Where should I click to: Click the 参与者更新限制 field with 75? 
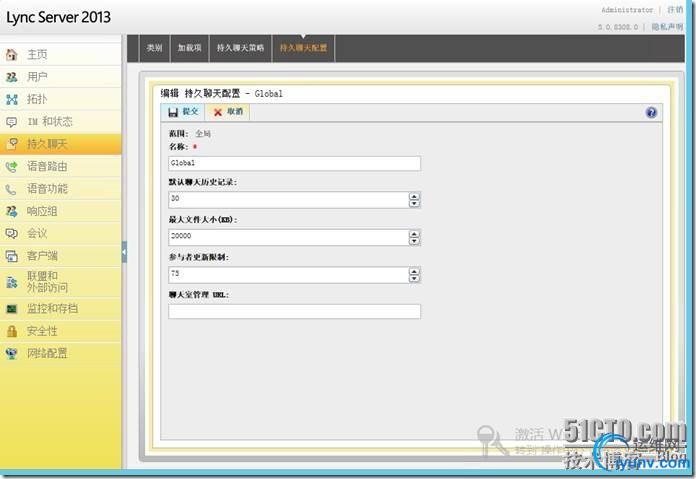(289, 275)
